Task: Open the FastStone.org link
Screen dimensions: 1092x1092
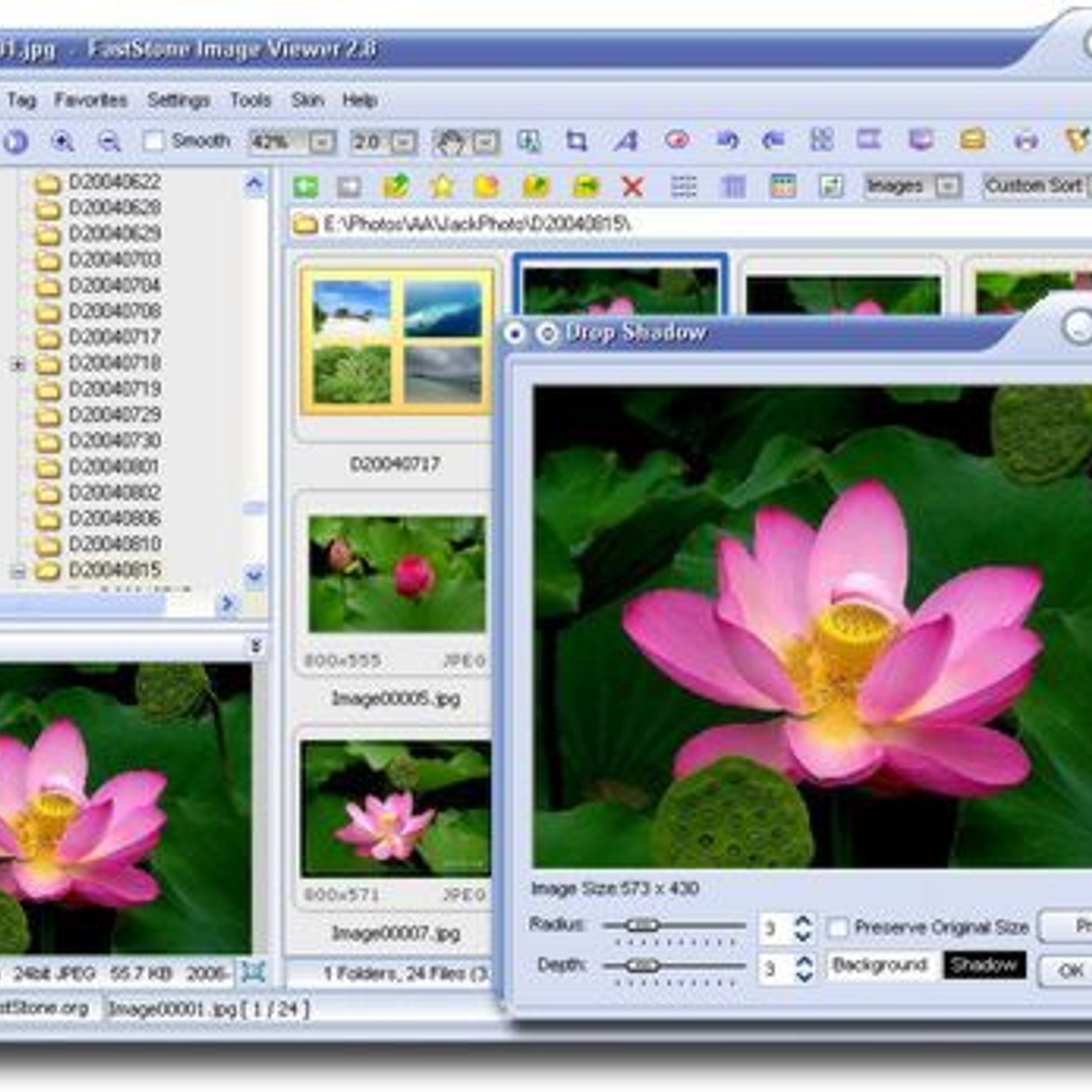Action: (x=45, y=1008)
